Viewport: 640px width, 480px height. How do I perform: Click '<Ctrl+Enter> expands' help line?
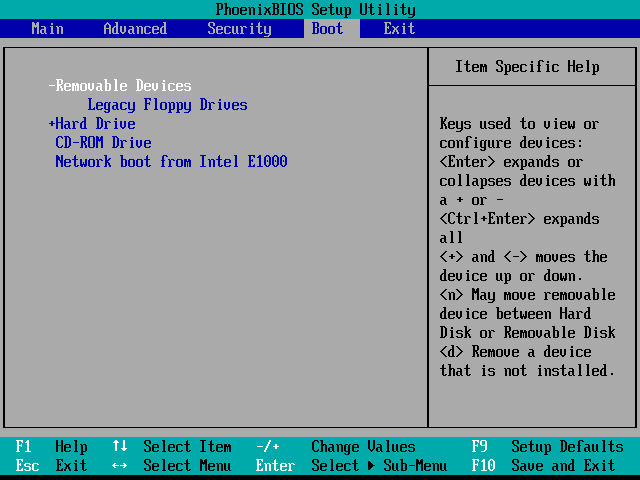pyautogui.click(x=519, y=219)
